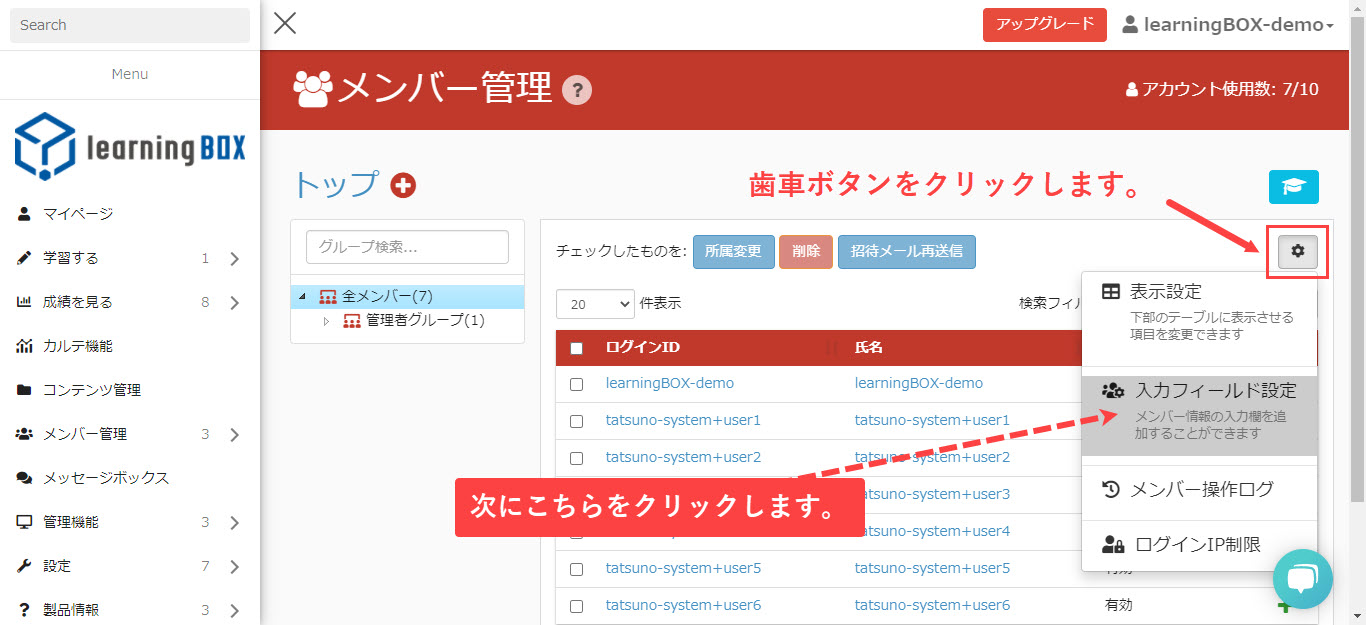The image size is (1366, 625).
Task: Click the graduation cap icon button
Action: [1293, 187]
